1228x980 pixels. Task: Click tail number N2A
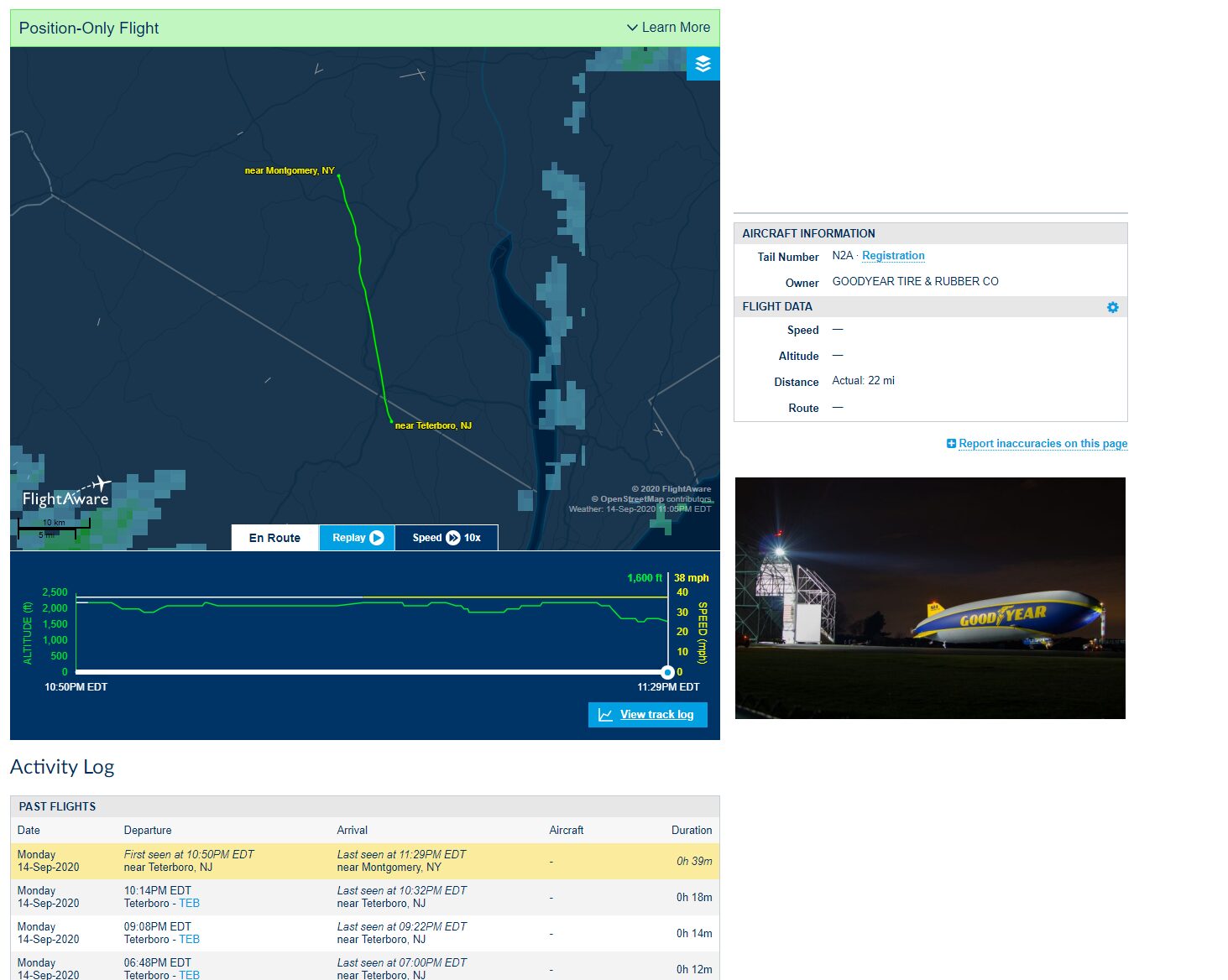(843, 256)
